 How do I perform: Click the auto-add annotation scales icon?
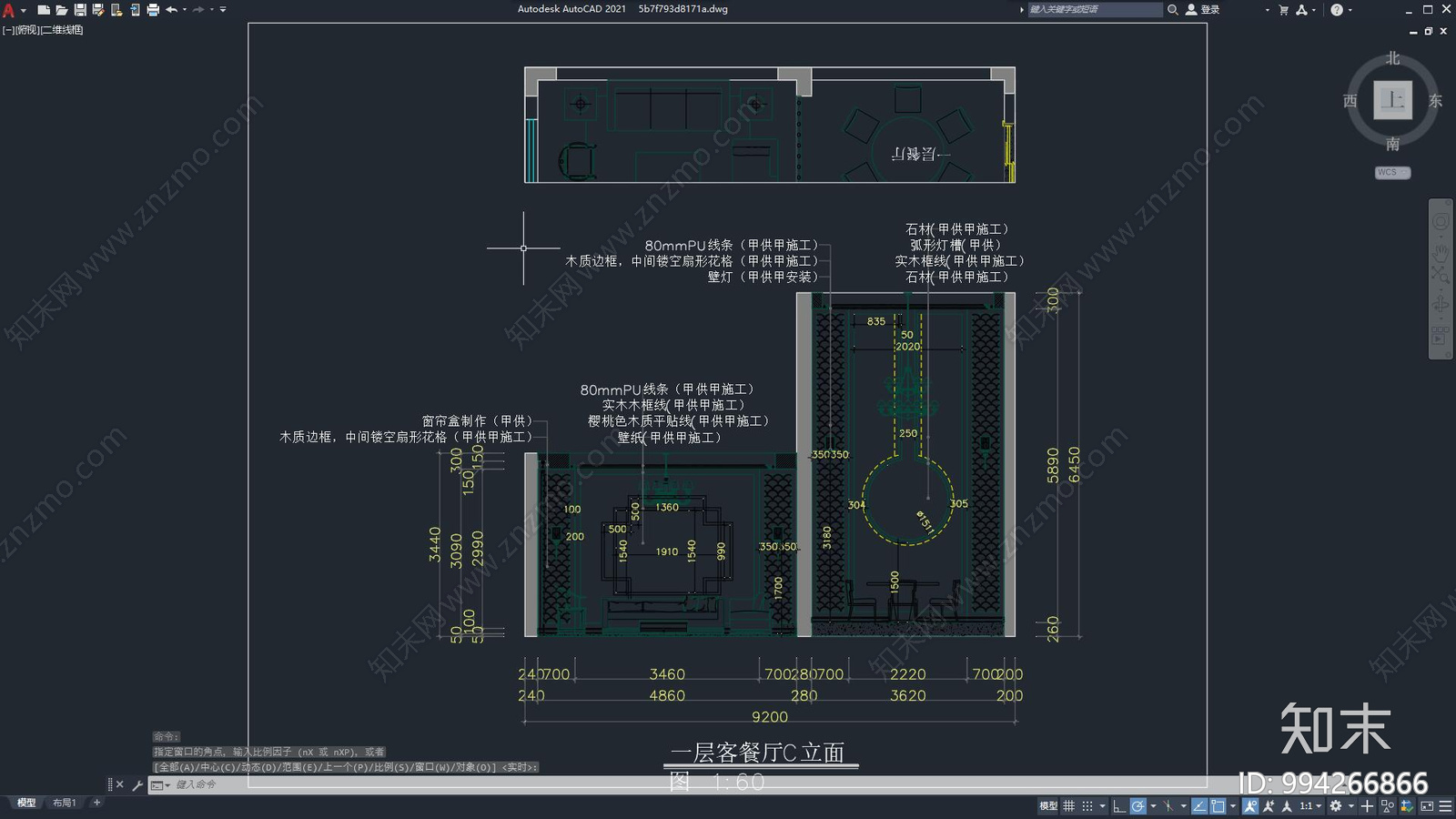coord(1269,805)
